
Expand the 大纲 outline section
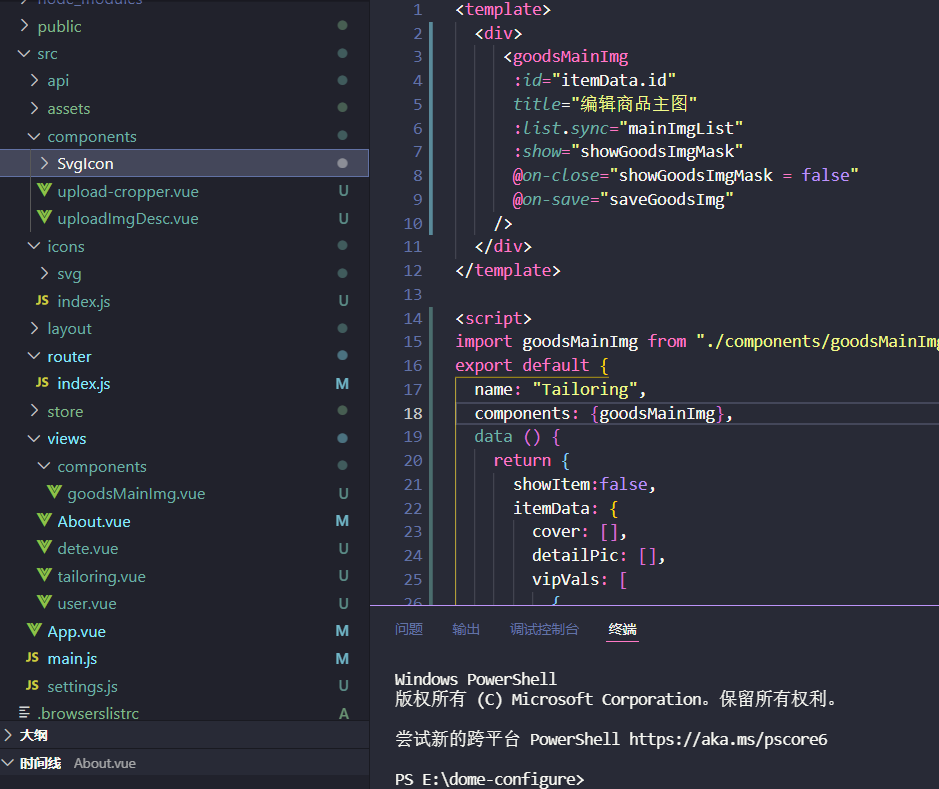(x=8, y=735)
